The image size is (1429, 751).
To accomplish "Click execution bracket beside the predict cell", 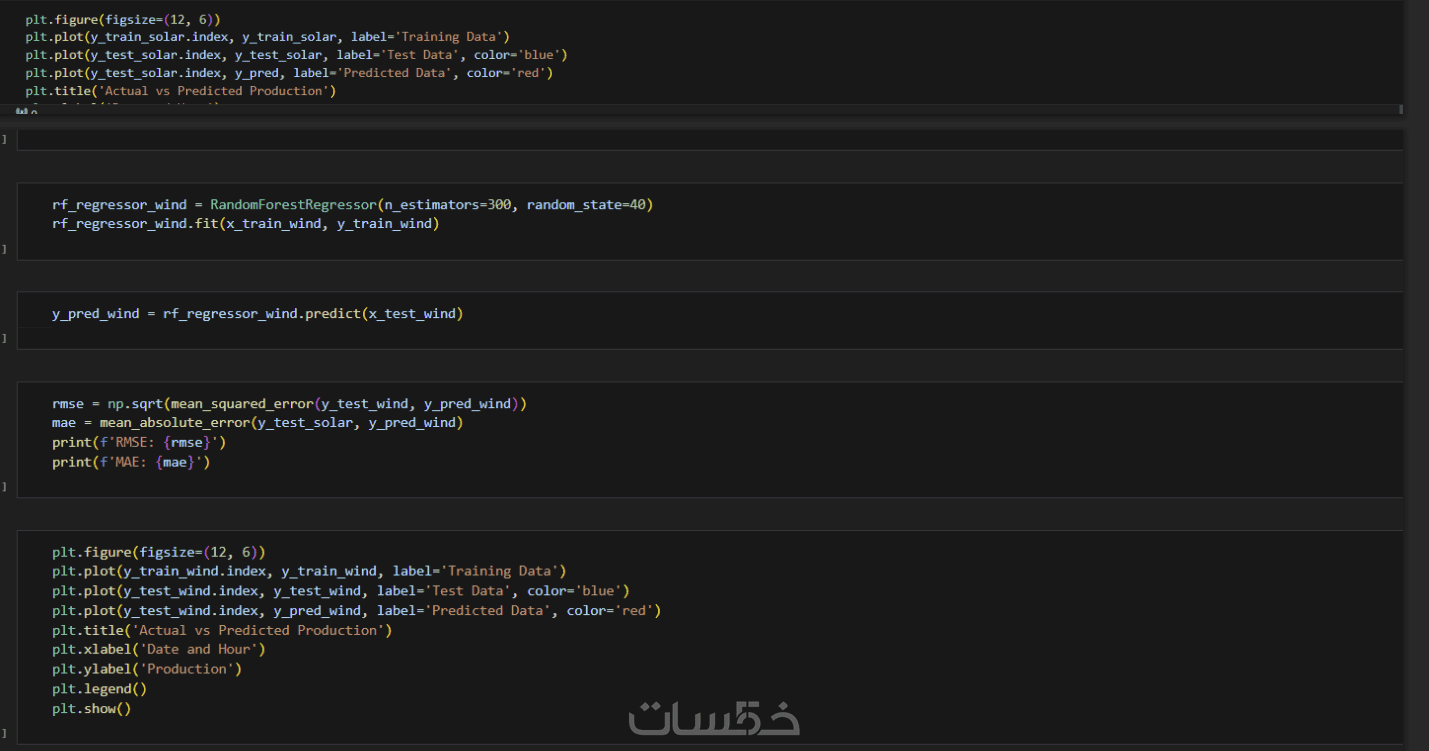I will 4,338.
